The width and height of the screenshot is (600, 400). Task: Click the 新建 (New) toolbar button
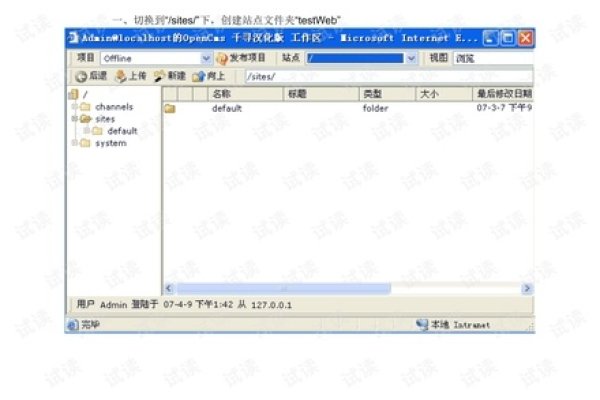click(x=170, y=76)
